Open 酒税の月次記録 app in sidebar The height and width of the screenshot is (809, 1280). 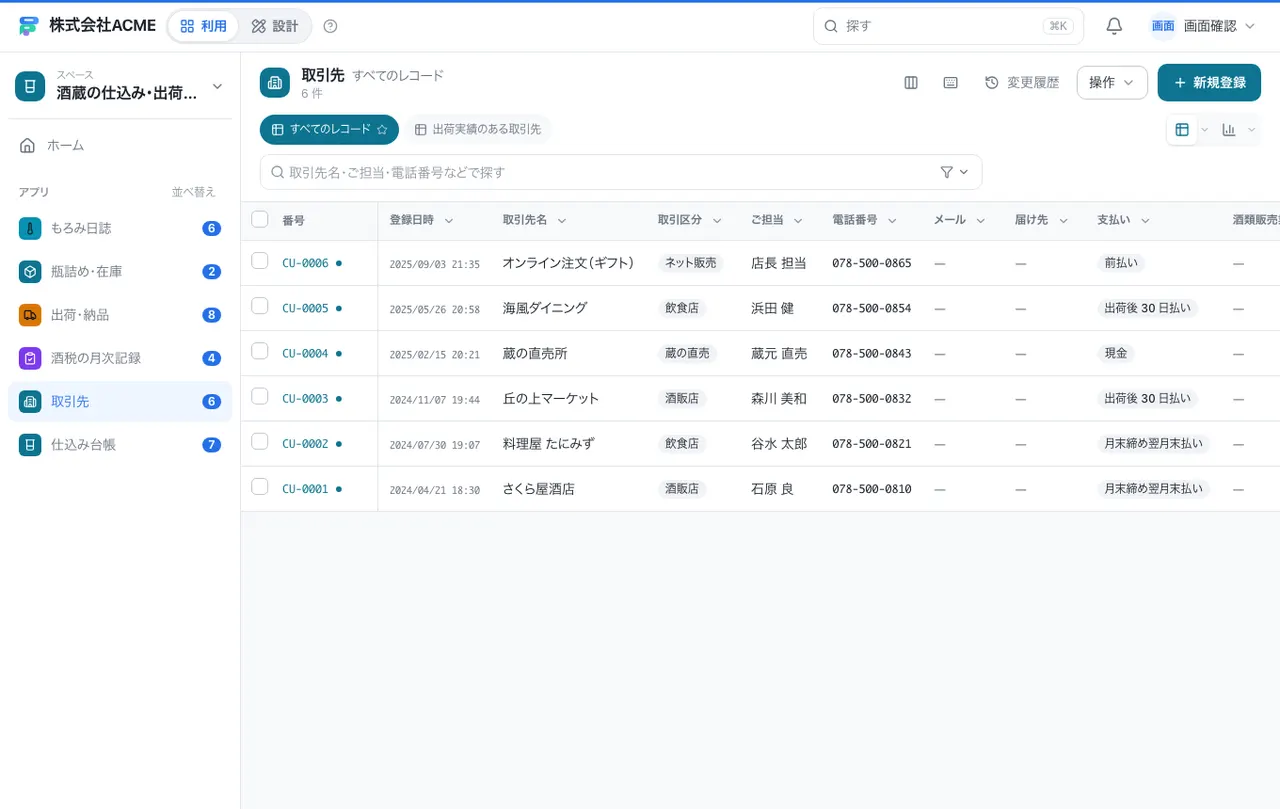coord(120,358)
